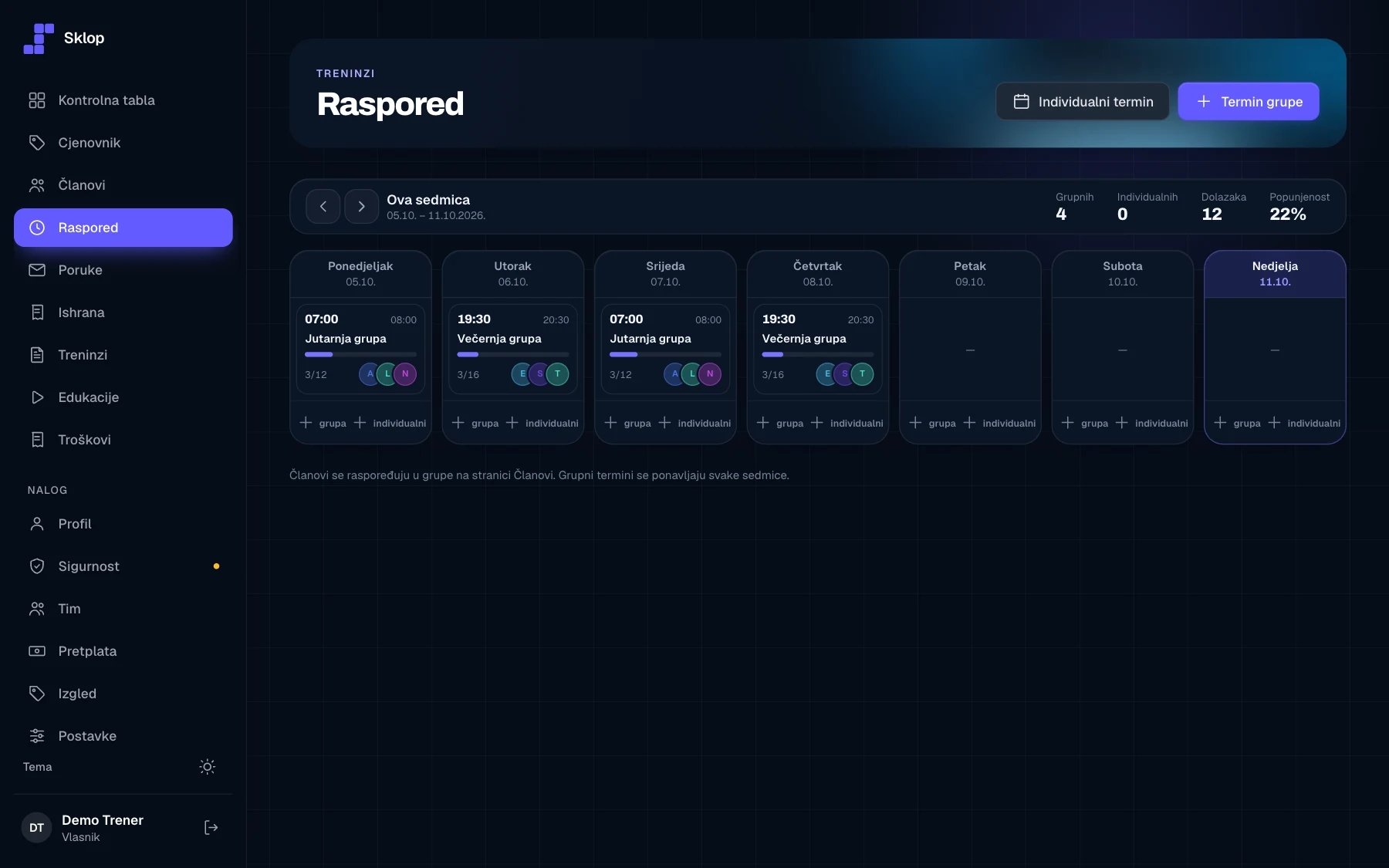Viewport: 1389px width, 868px height.
Task: Click the Postavke sliders icon
Action: tap(37, 736)
